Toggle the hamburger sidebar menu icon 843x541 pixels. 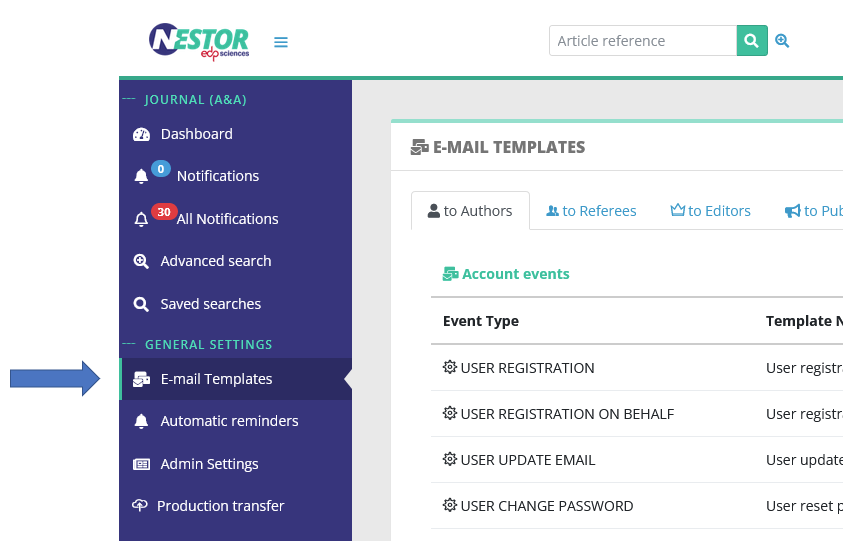point(281,42)
